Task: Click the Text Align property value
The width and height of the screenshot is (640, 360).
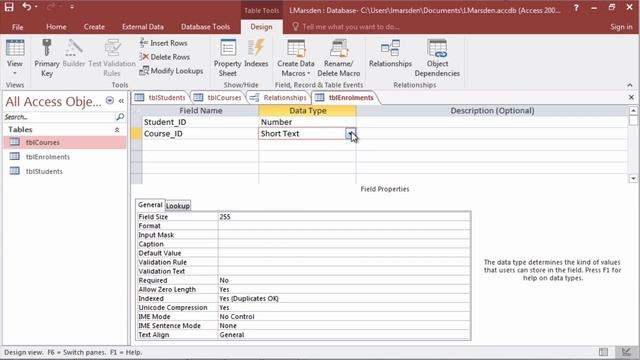Action: coord(344,335)
